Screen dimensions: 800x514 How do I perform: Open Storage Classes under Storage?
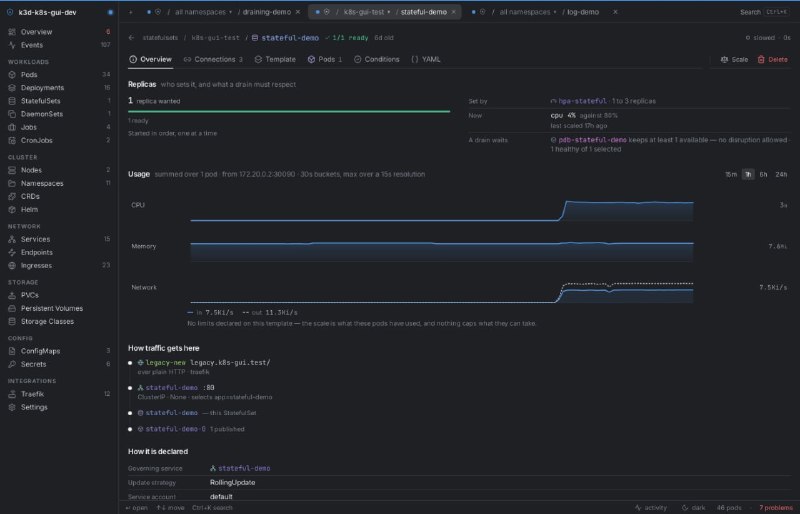[x=59, y=322]
